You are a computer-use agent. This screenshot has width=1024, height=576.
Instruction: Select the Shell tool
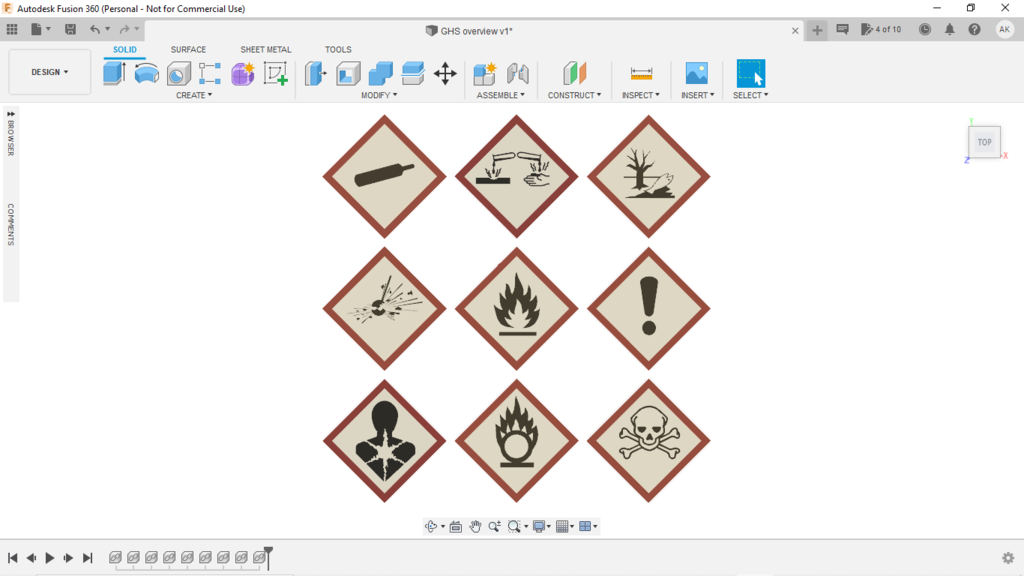click(348, 74)
